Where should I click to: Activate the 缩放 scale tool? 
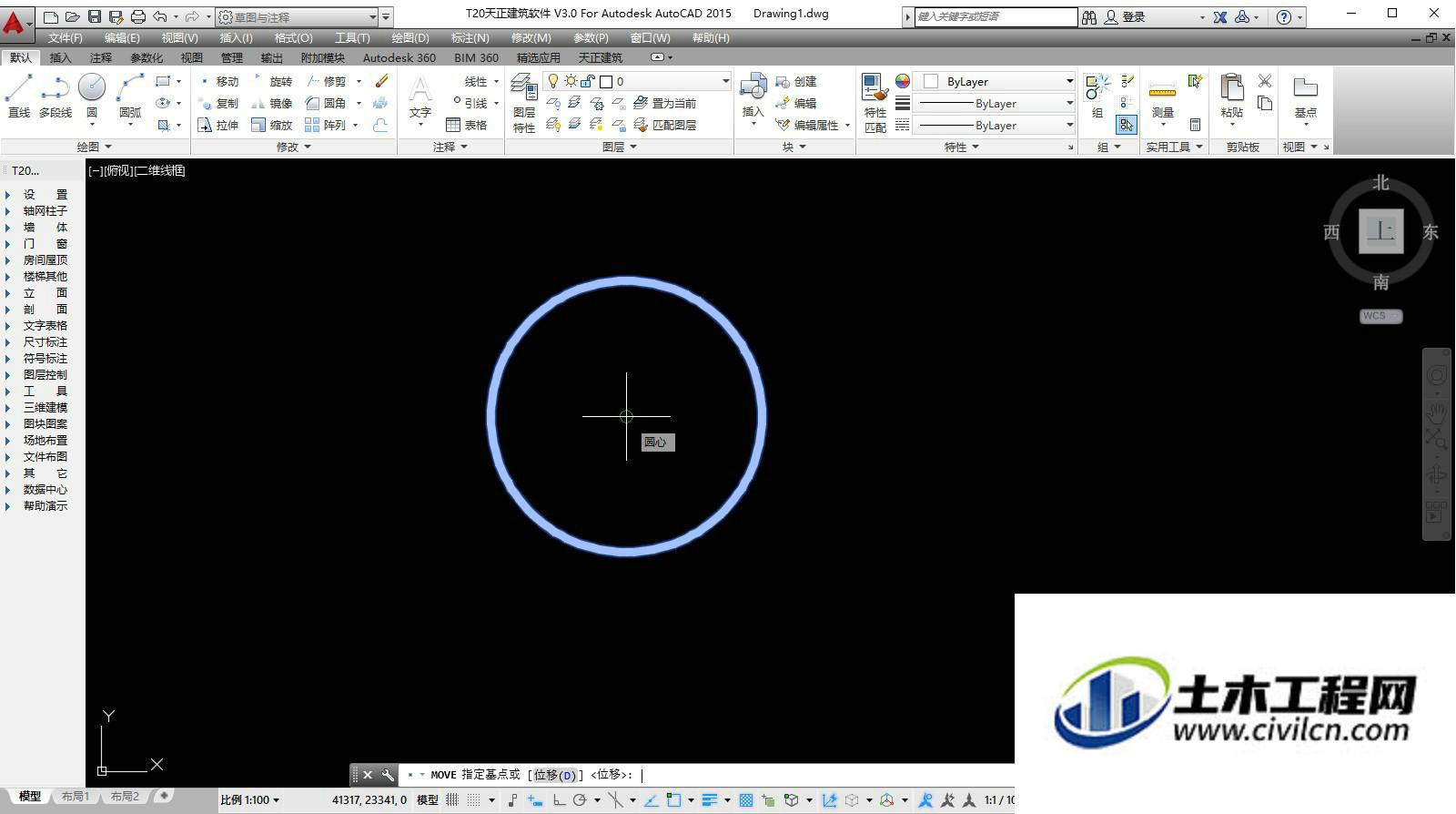coord(272,125)
